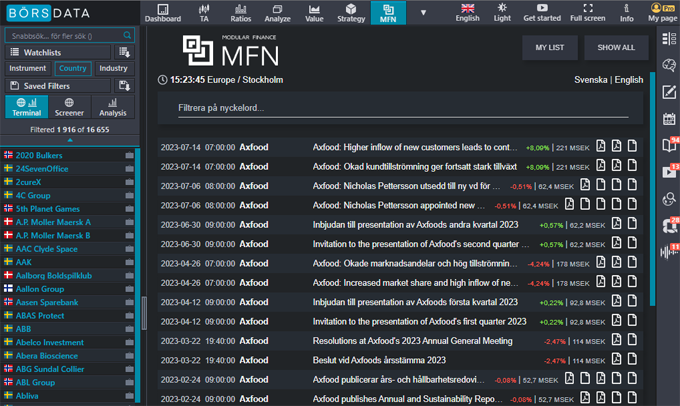Open document icon in 'Inbjudan till presentation av Axfoods första kvartal' row
This screenshot has width=680, height=406.
click(632, 301)
